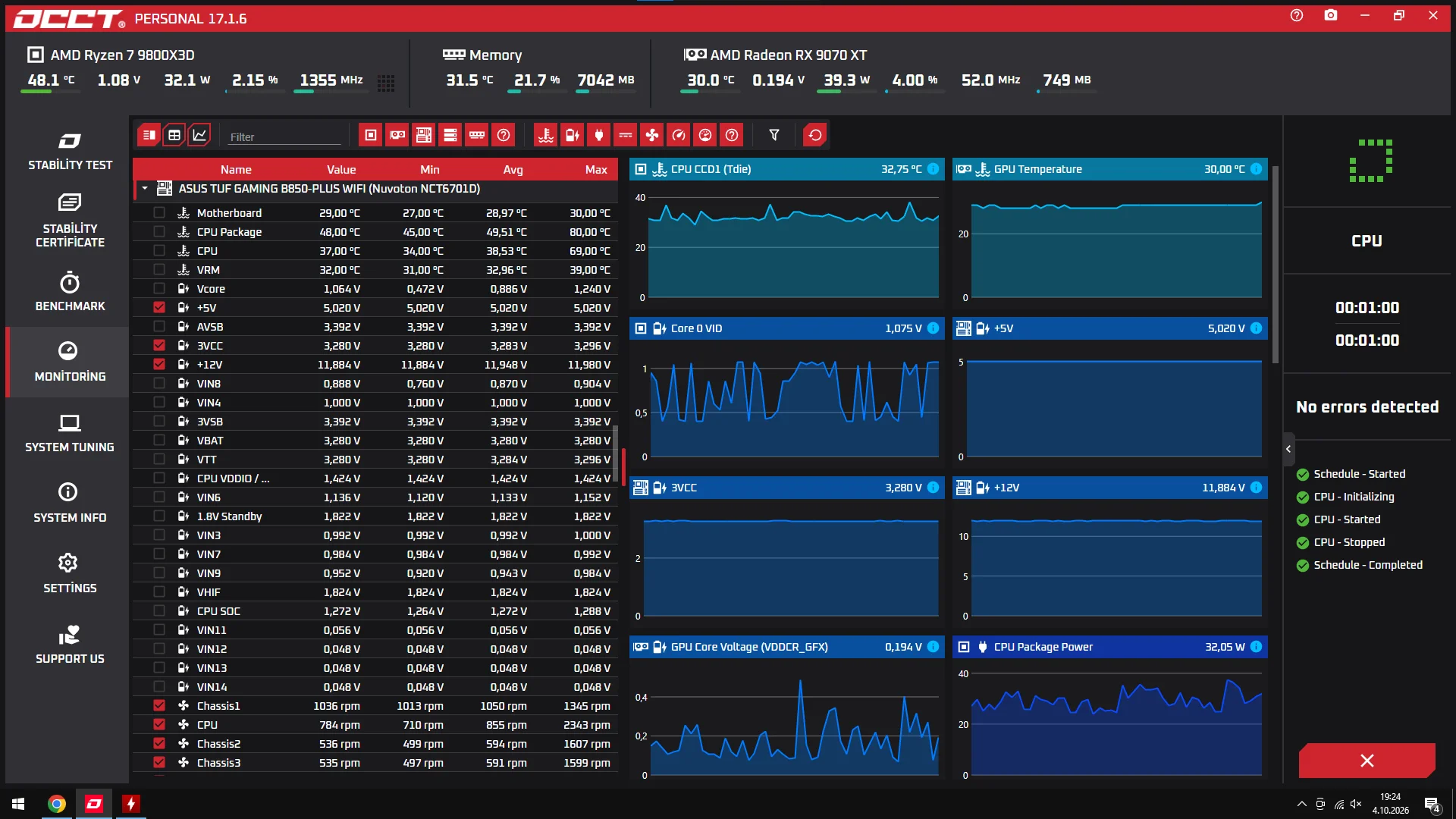Check the Motherboard temperature checkbox
Viewport: 1456px width, 819px height.
159,213
